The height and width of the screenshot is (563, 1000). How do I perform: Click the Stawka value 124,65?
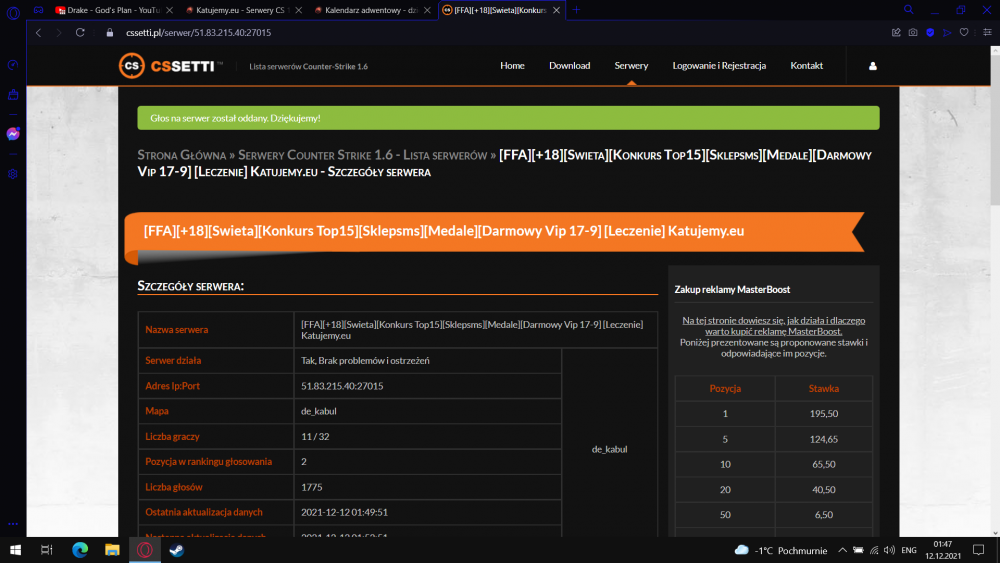point(823,439)
